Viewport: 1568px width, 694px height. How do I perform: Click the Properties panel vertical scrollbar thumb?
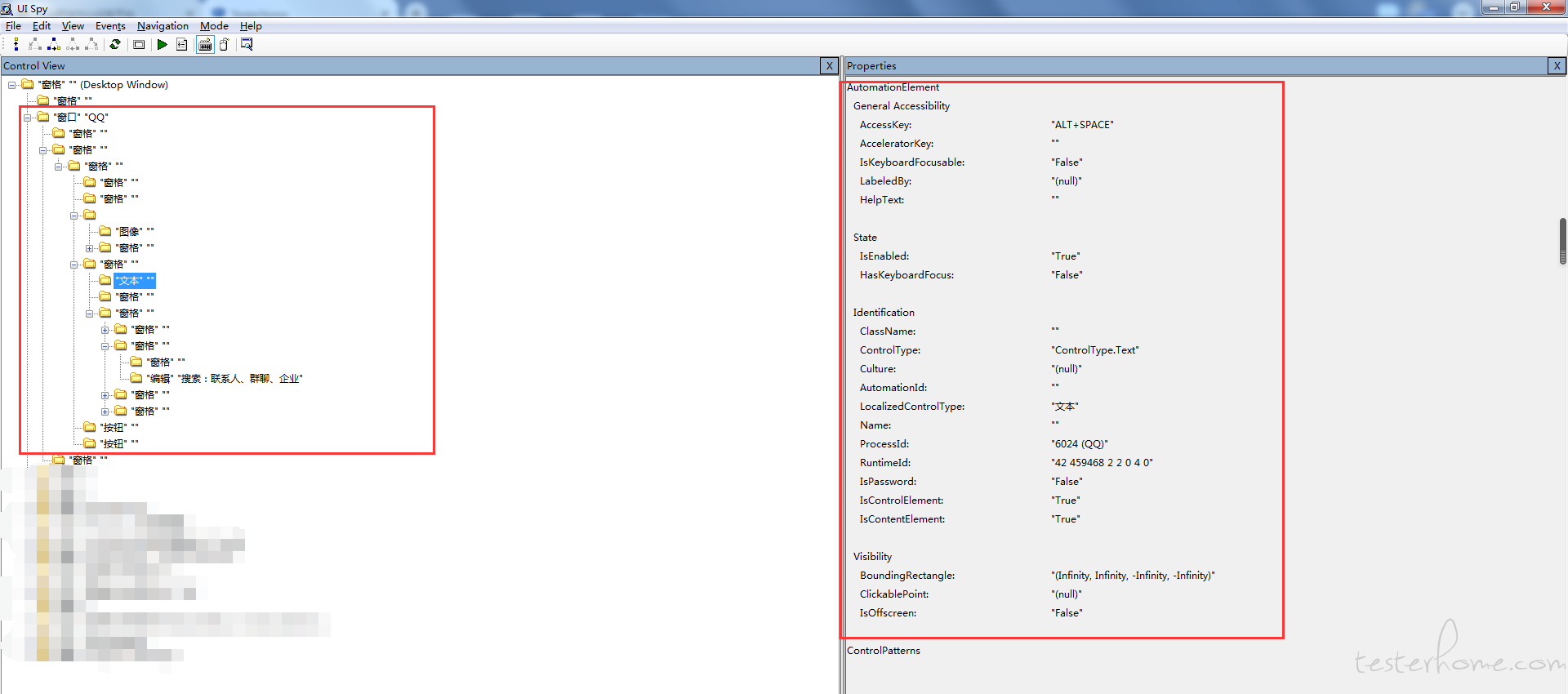[x=1563, y=241]
